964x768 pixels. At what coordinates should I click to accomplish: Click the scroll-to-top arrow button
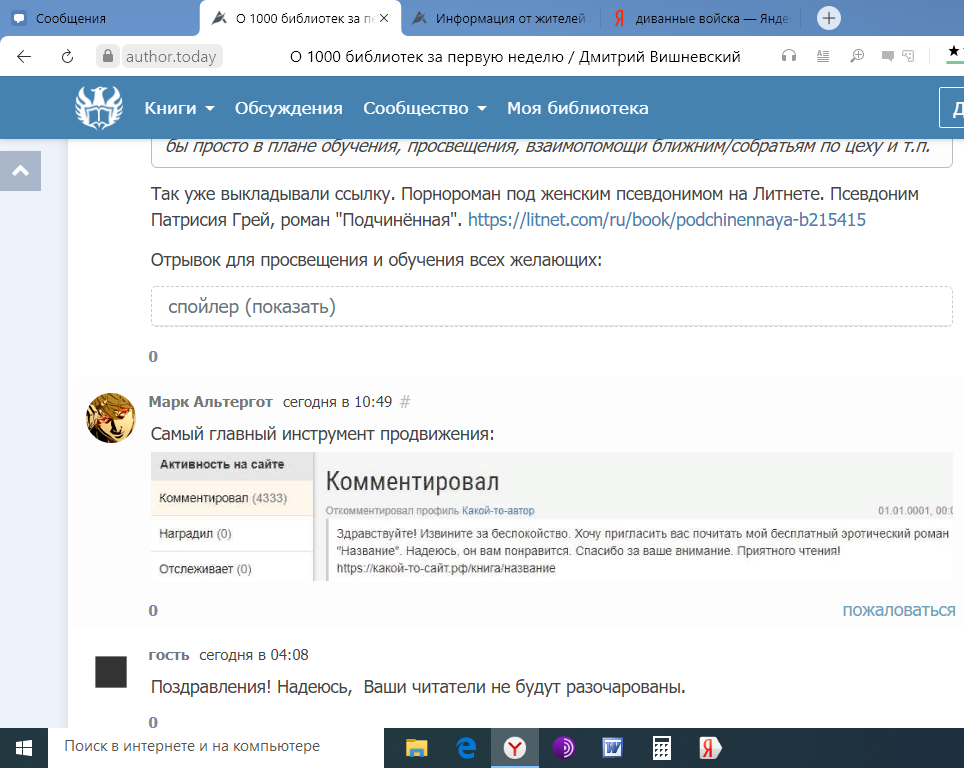point(21,171)
